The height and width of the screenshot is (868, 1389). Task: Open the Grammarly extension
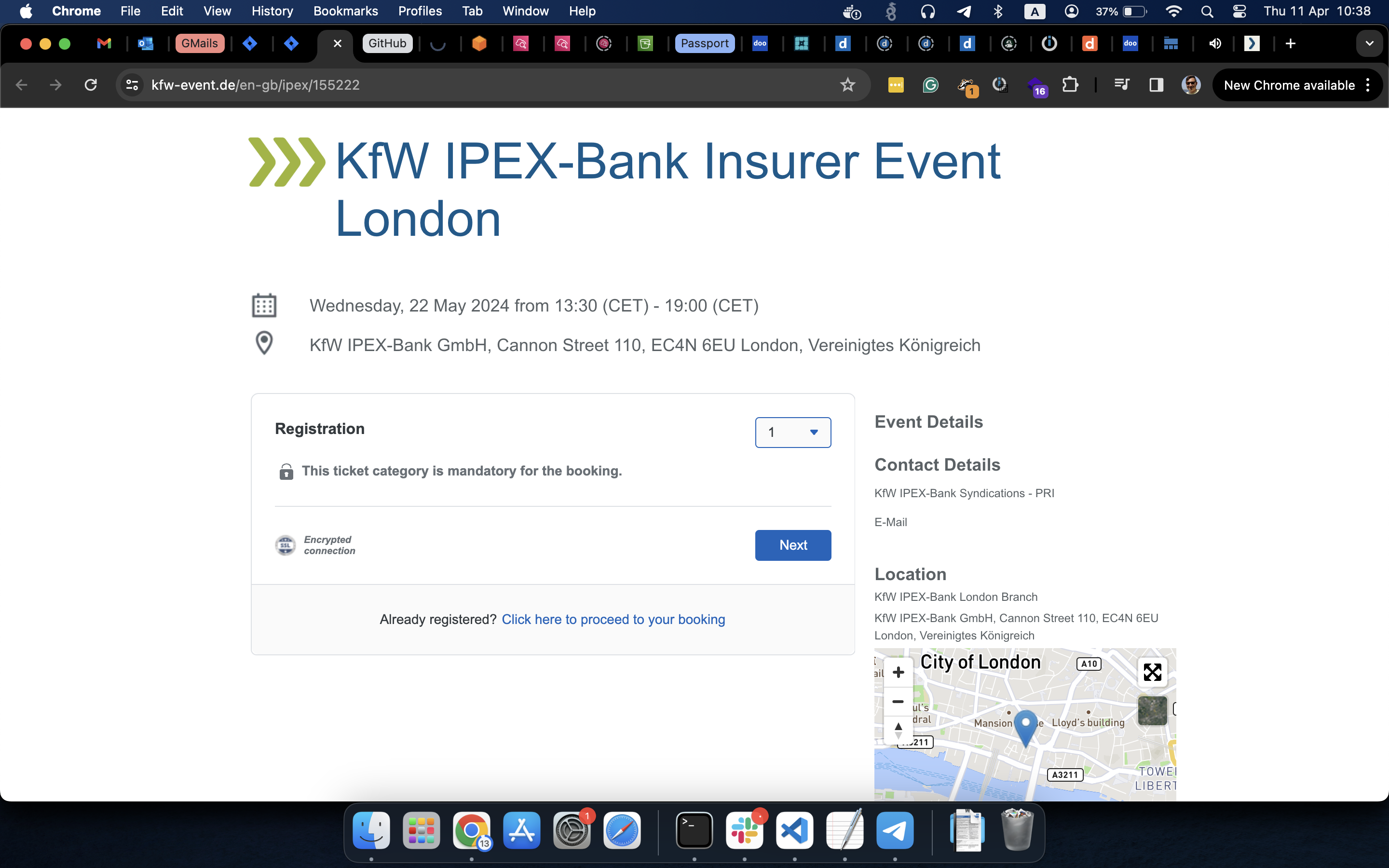click(x=930, y=85)
